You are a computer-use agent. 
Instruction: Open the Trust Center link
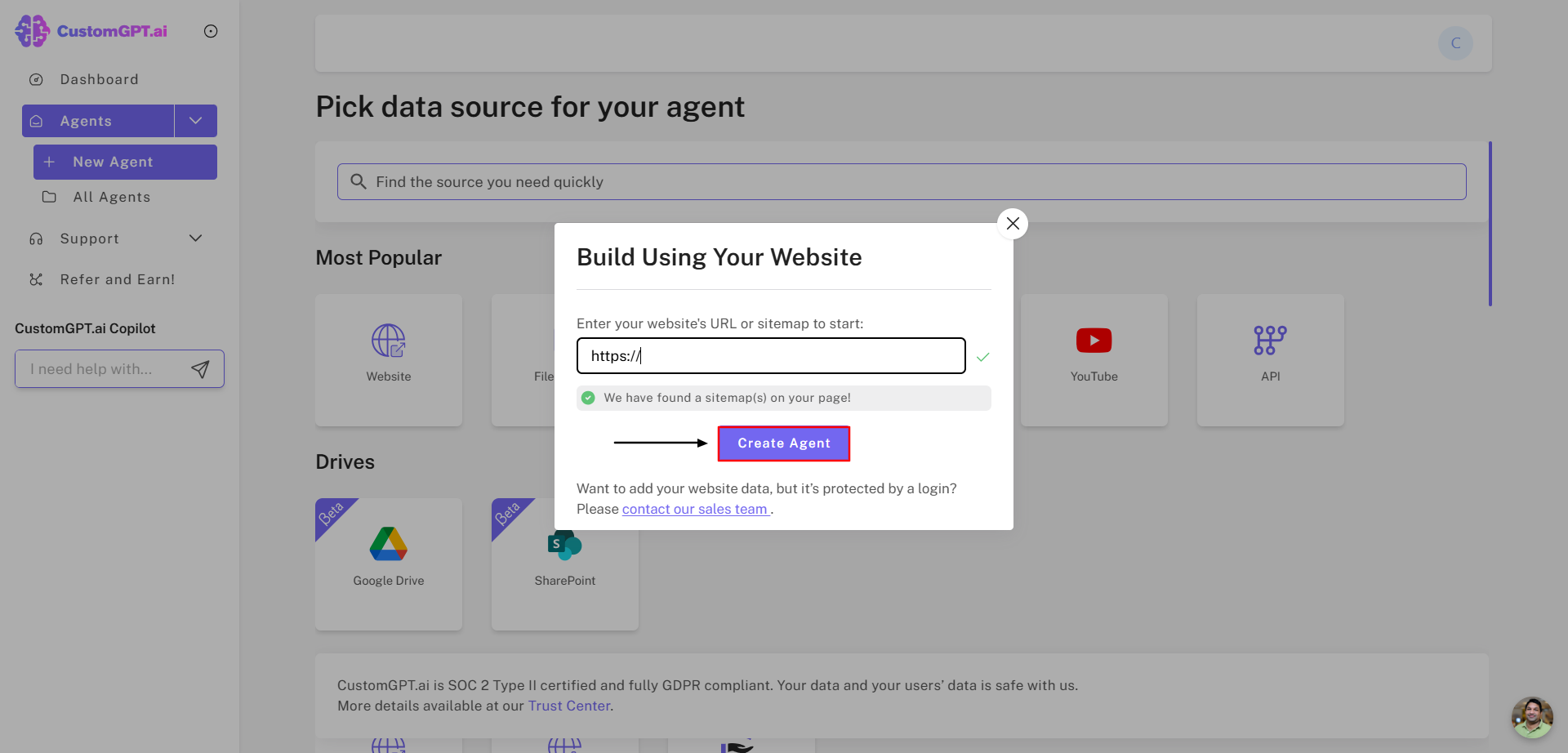click(569, 706)
